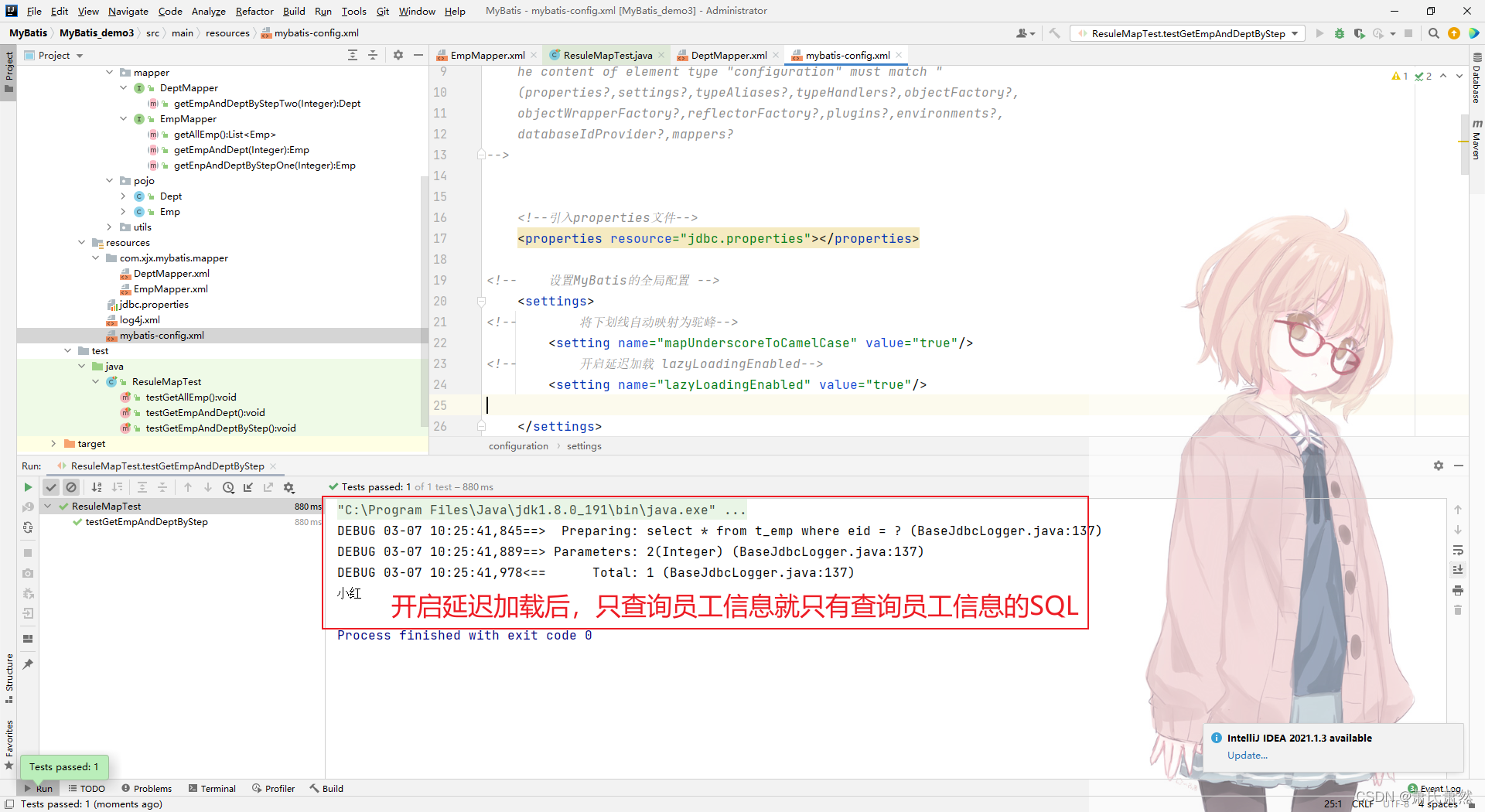This screenshot has height=812, width=1485.
Task: Sort test results by duration
Action: click(x=118, y=487)
